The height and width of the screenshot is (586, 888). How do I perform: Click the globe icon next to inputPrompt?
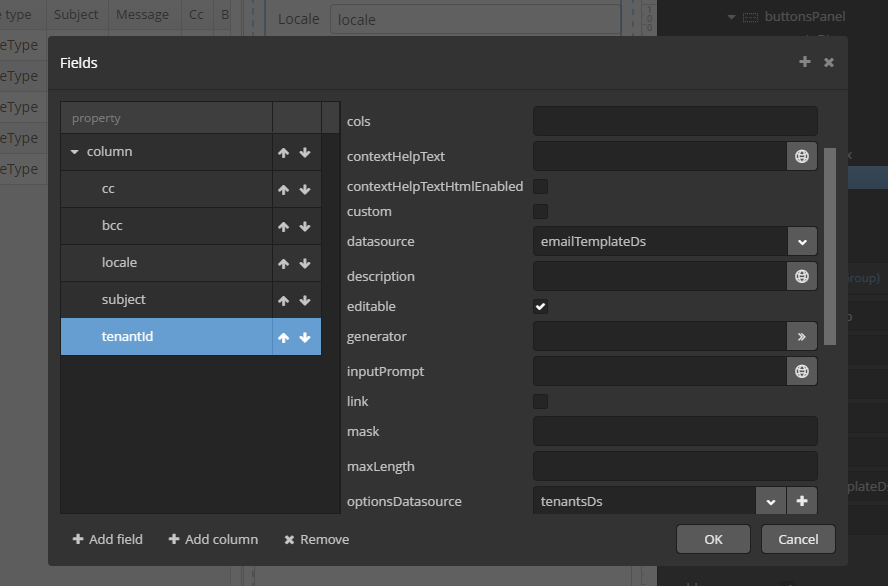[x=801, y=371]
